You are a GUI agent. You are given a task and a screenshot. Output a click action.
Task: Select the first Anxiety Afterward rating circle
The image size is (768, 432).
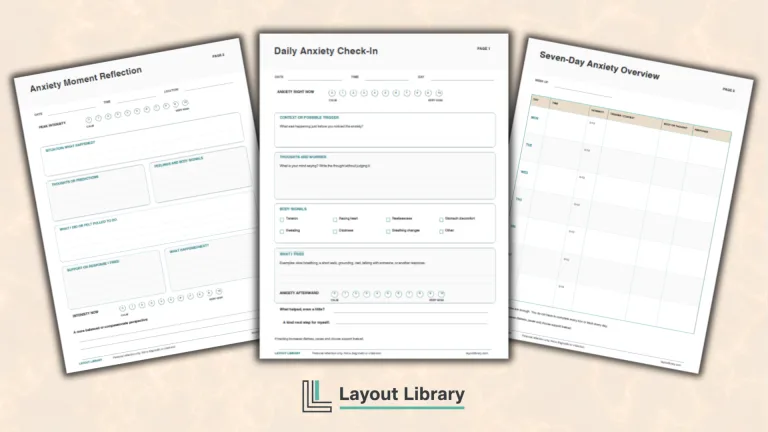pyautogui.click(x=335, y=294)
